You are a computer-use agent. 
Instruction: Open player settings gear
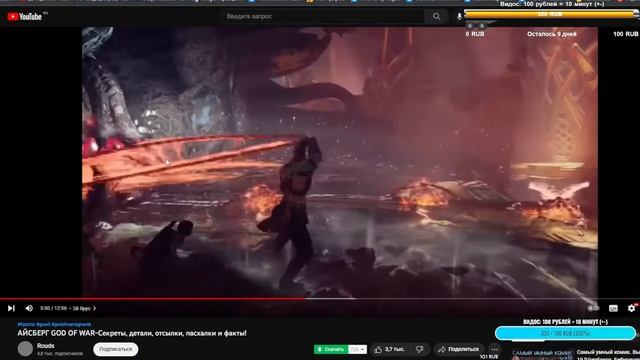[631, 308]
